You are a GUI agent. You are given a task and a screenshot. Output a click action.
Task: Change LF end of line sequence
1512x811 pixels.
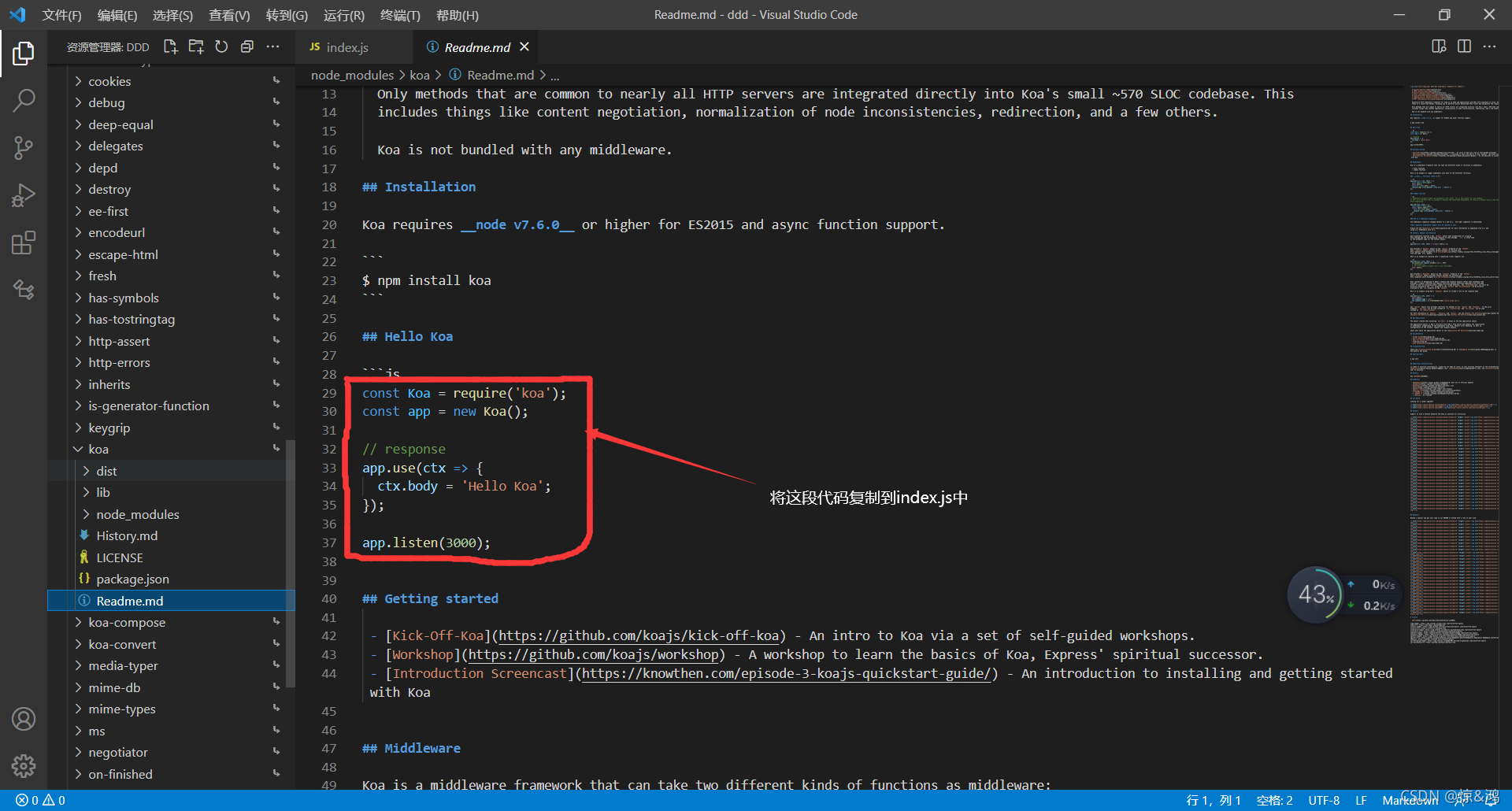click(1361, 800)
